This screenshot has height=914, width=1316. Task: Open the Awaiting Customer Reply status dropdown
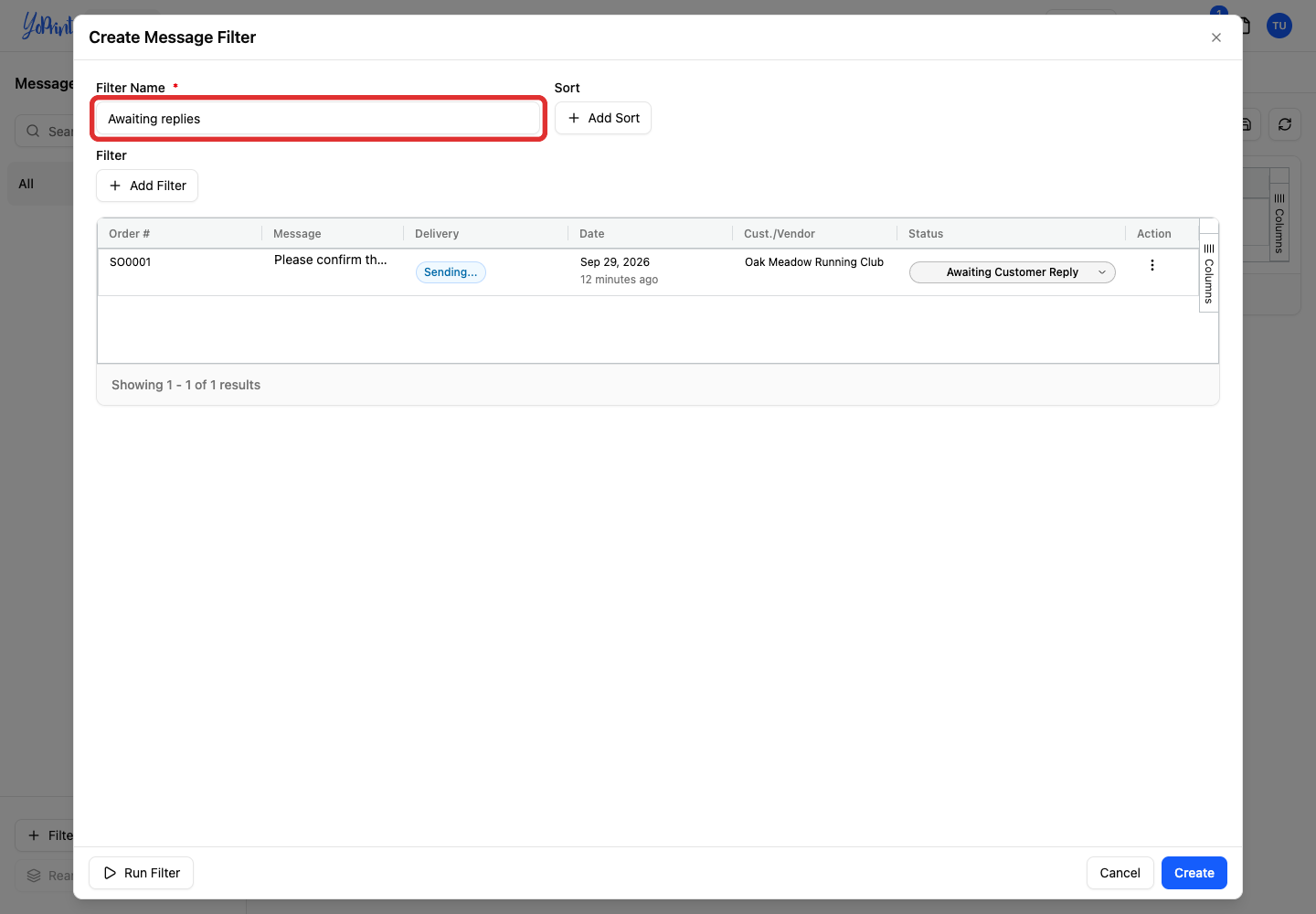click(x=1013, y=272)
